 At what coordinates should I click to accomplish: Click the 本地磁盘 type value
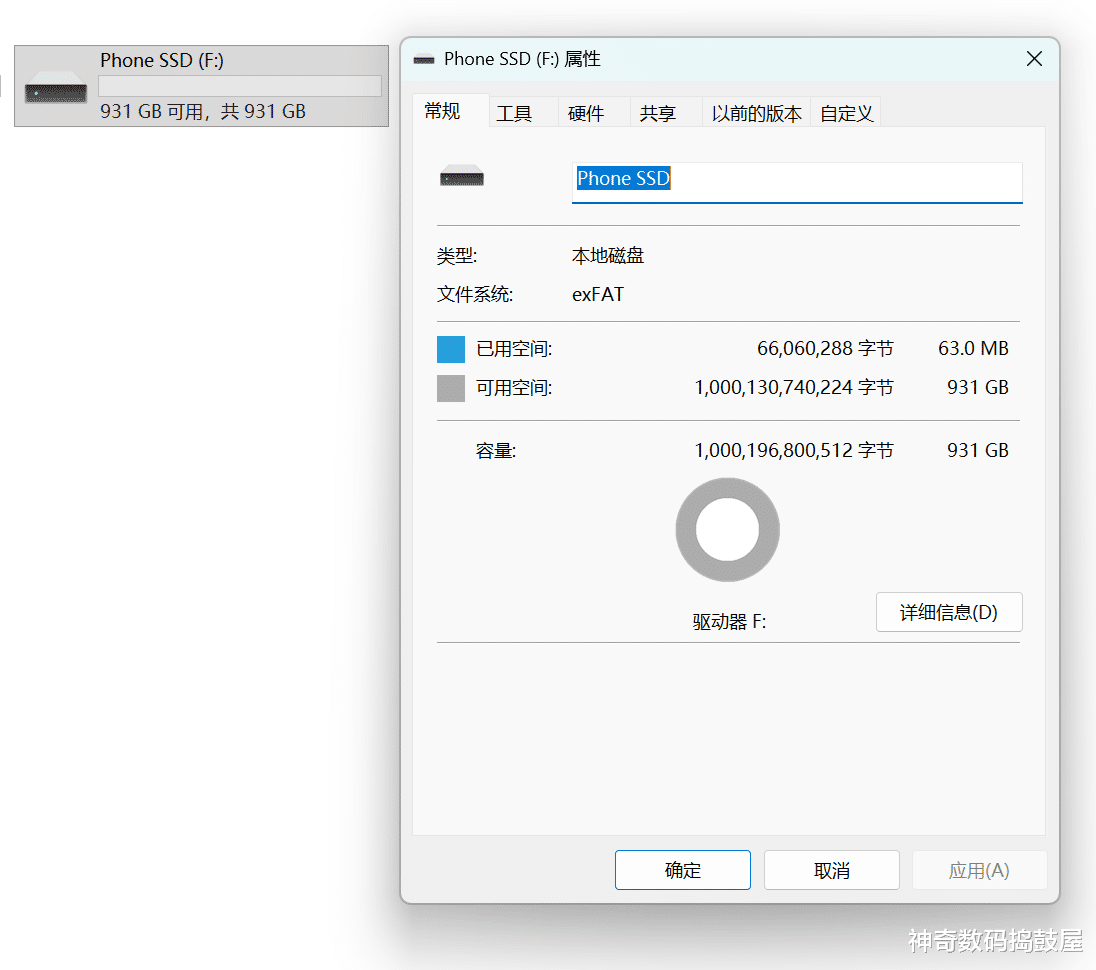pos(607,256)
